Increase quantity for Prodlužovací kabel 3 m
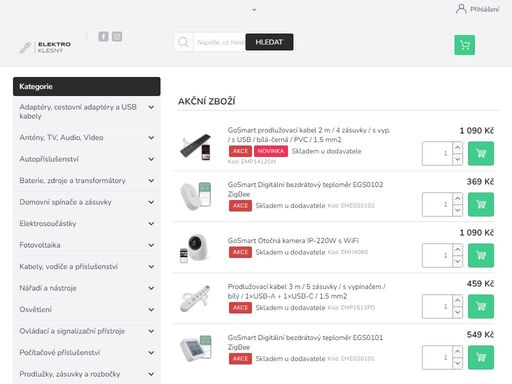The width and height of the screenshot is (512, 384). [458, 300]
